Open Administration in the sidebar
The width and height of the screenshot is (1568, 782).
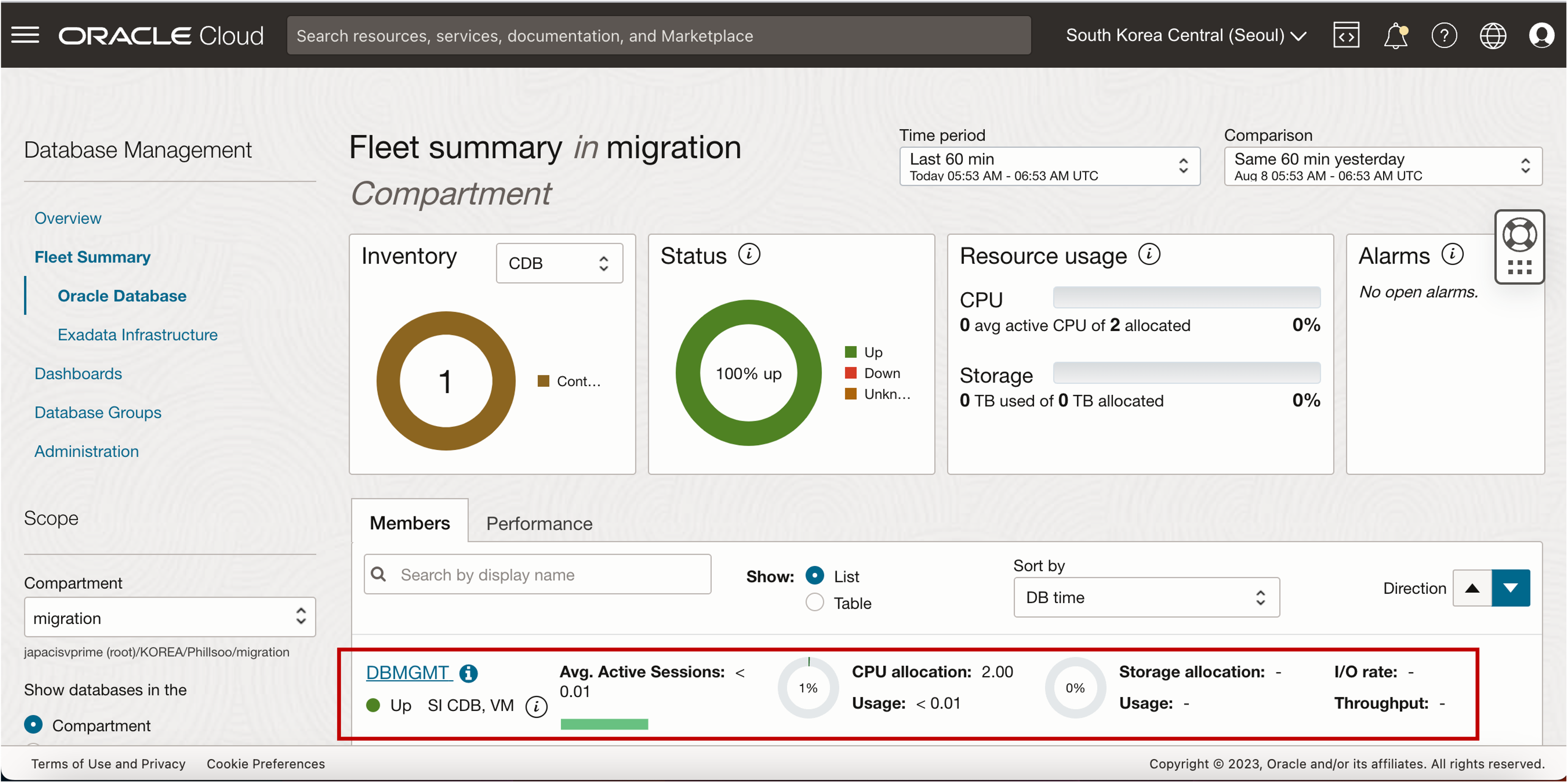[x=87, y=452]
